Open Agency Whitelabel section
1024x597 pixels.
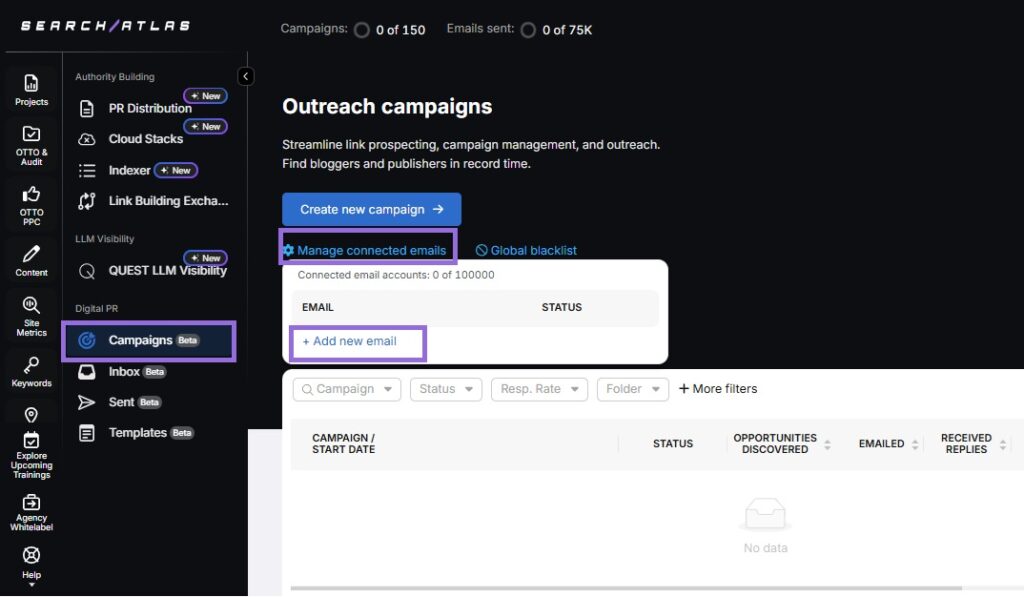click(31, 512)
